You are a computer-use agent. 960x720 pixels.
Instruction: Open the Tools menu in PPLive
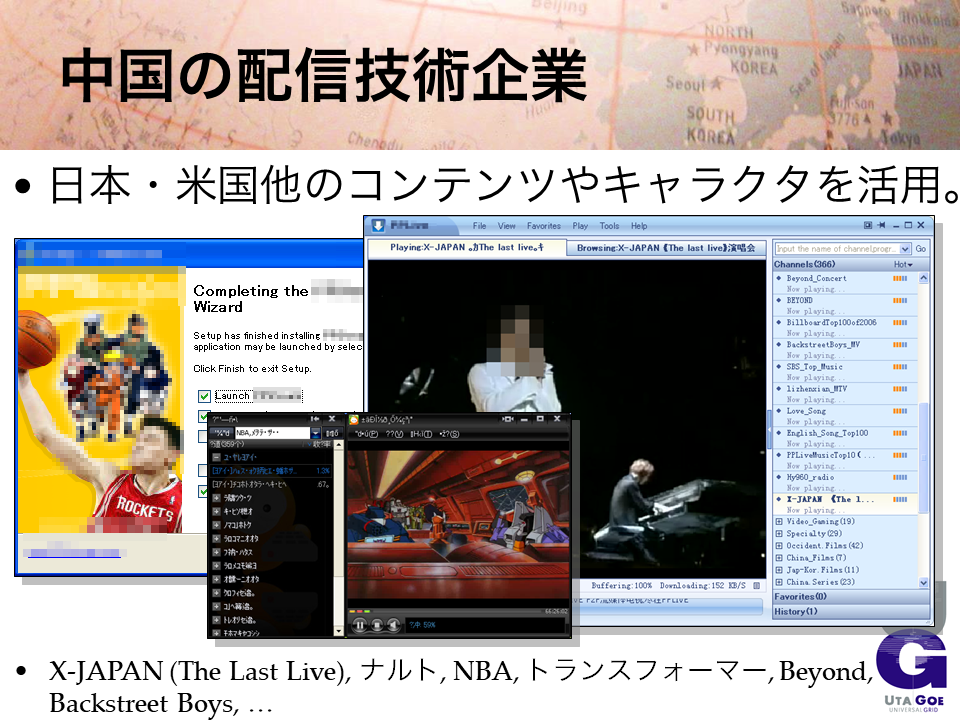[x=609, y=226]
